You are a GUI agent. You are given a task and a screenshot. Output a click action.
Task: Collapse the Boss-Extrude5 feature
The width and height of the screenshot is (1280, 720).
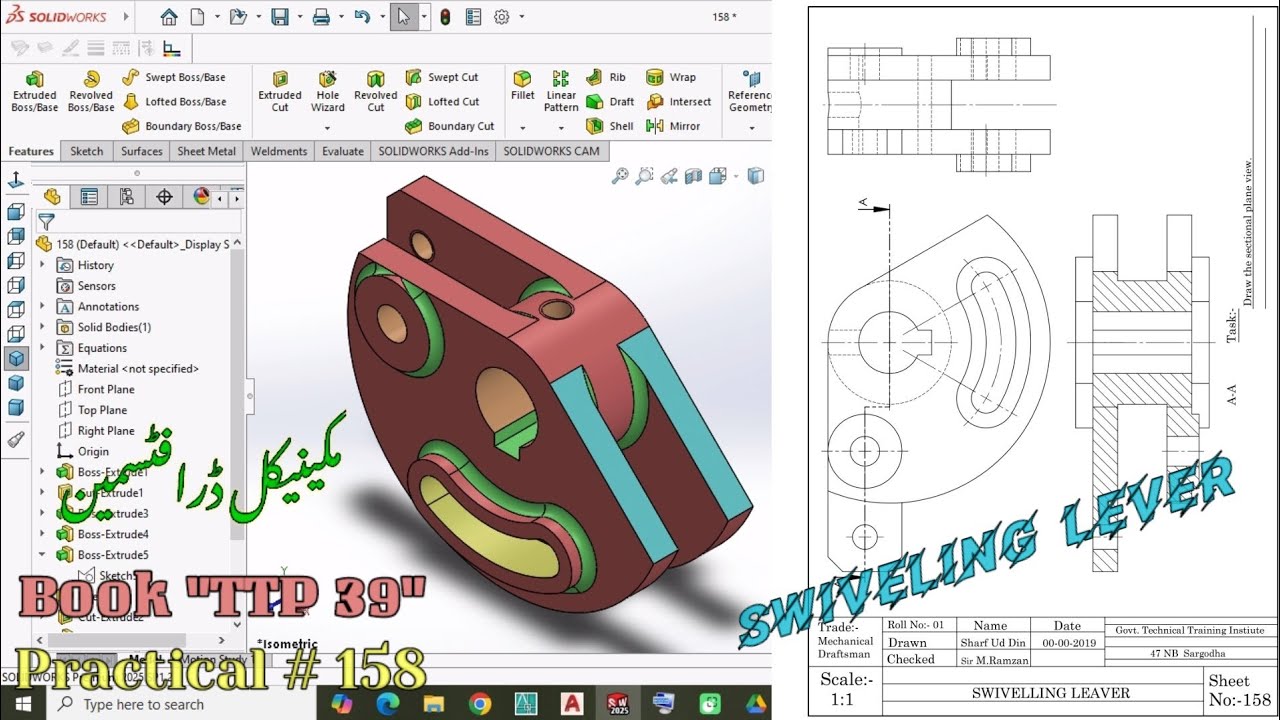pyautogui.click(x=42, y=554)
